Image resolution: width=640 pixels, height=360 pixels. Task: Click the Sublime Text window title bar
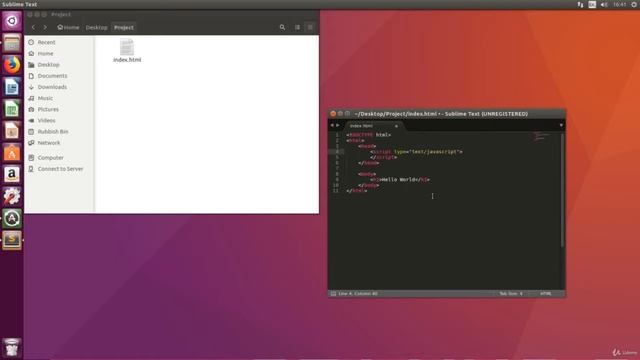(x=447, y=113)
